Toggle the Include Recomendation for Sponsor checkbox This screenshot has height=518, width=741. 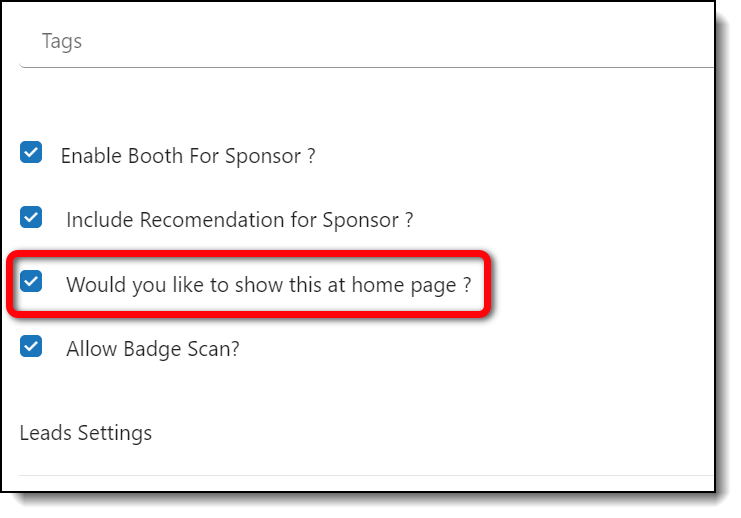click(31, 217)
